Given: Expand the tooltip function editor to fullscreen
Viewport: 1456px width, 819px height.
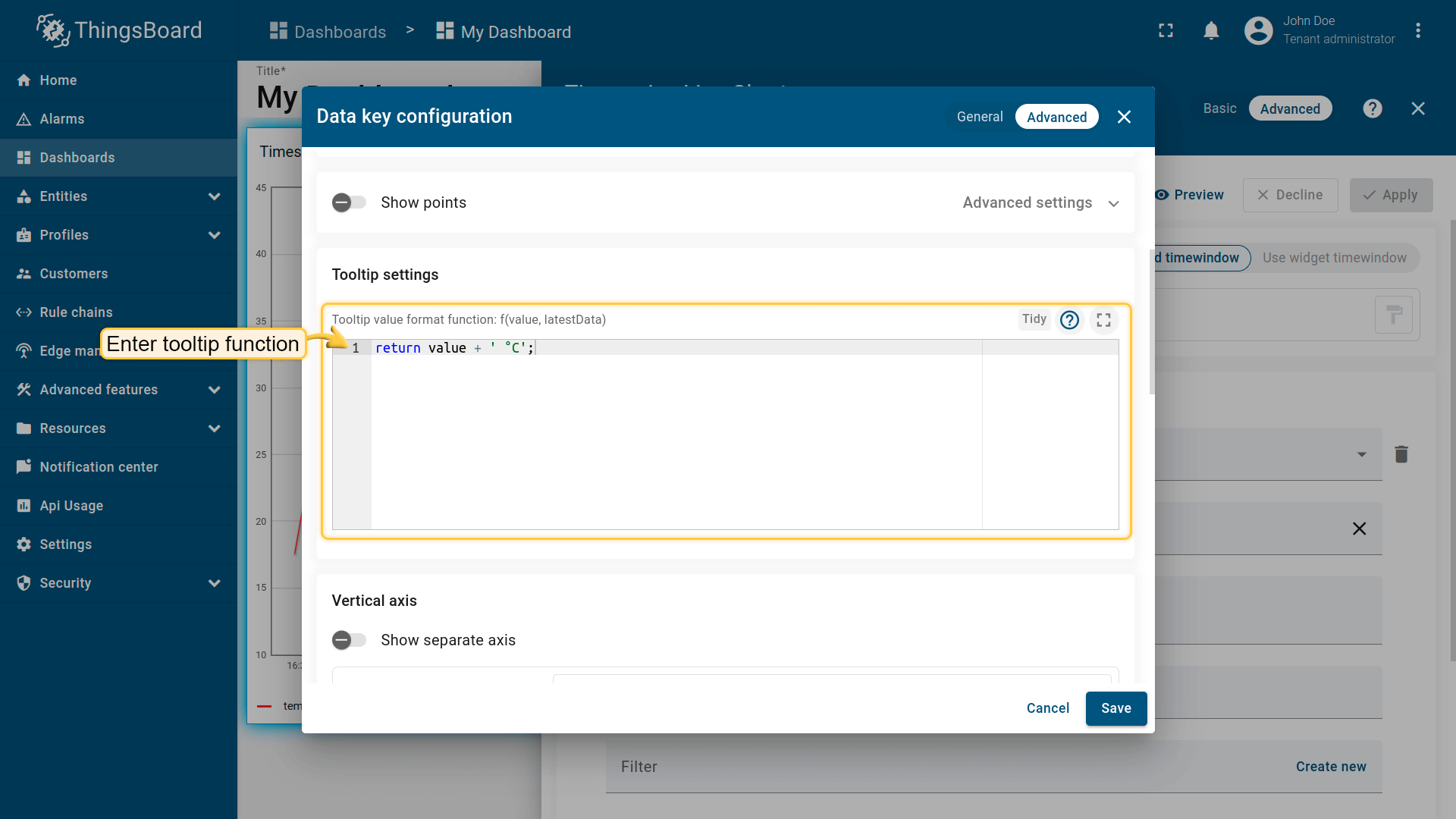Looking at the screenshot, I should pos(1103,320).
